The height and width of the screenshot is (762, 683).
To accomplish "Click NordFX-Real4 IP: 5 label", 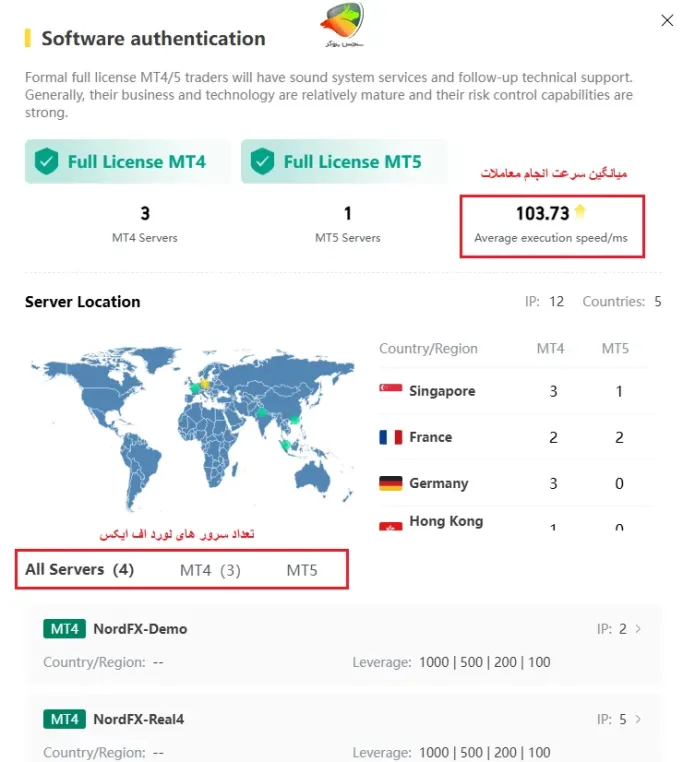I will (x=612, y=719).
